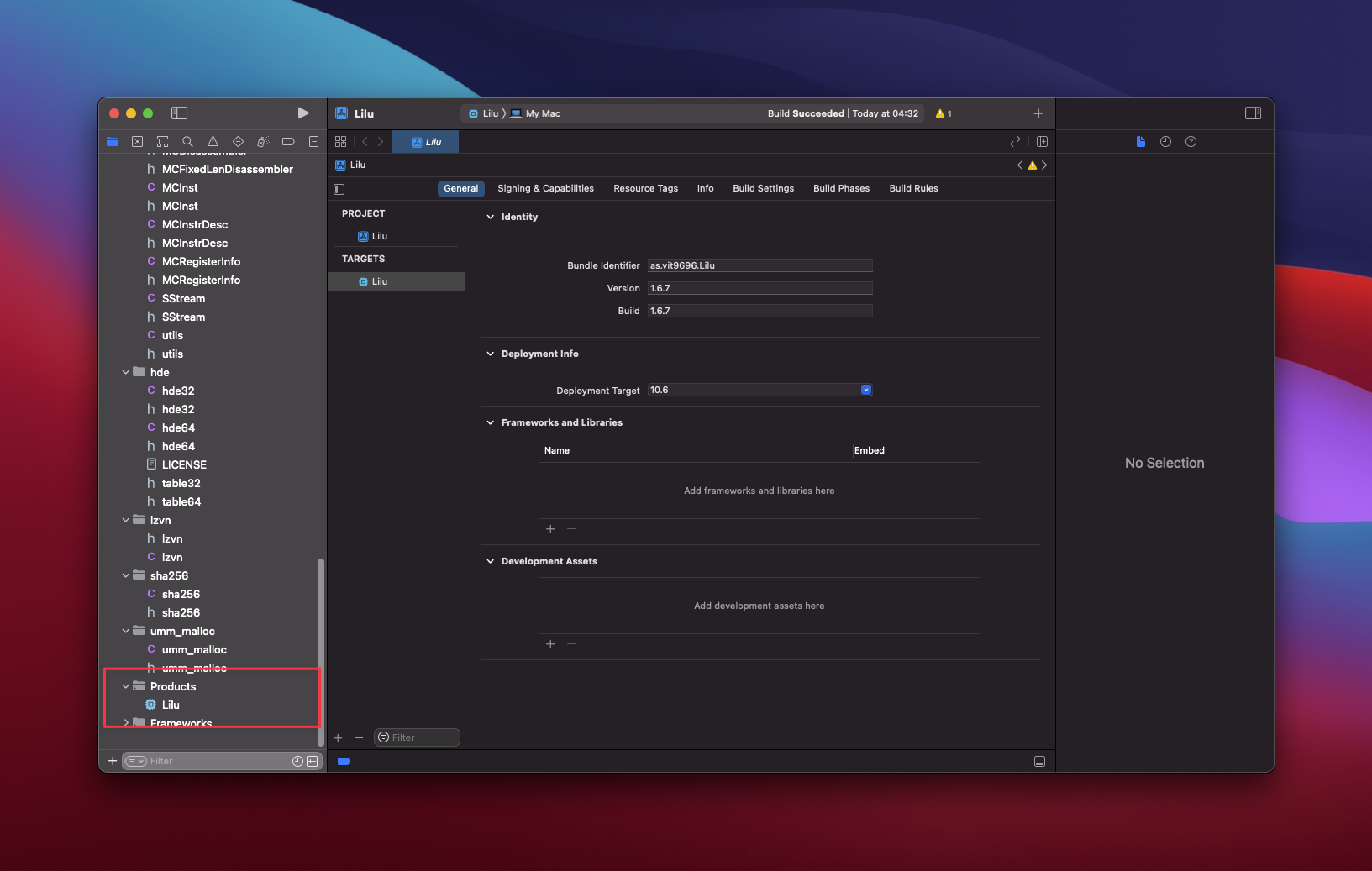Add a framework with plus button
Screen dimensions: 1372x871
click(550, 529)
